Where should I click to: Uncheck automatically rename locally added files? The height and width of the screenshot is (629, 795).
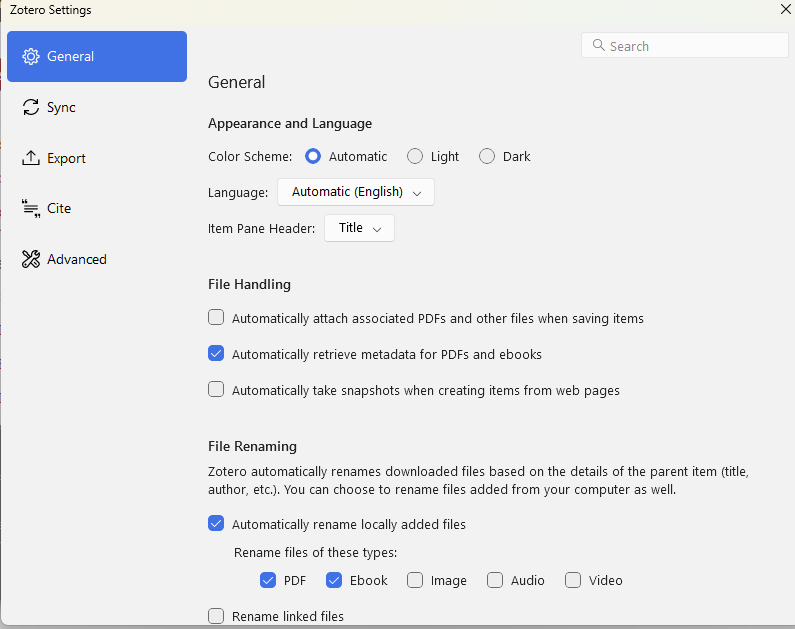coord(216,523)
